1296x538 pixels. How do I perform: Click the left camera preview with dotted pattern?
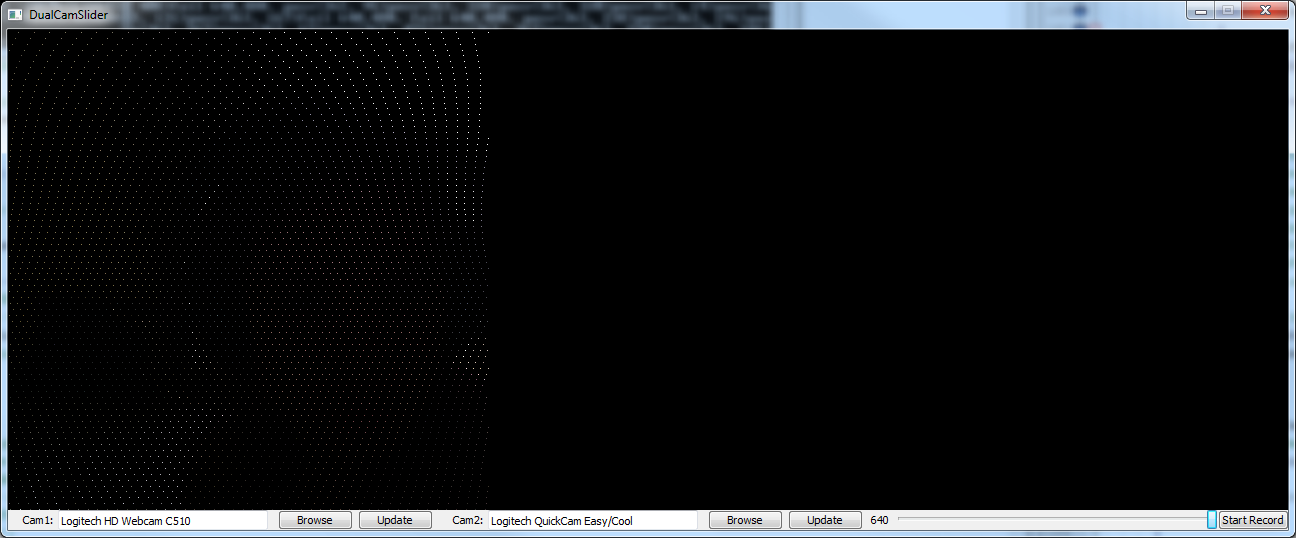tap(248, 270)
